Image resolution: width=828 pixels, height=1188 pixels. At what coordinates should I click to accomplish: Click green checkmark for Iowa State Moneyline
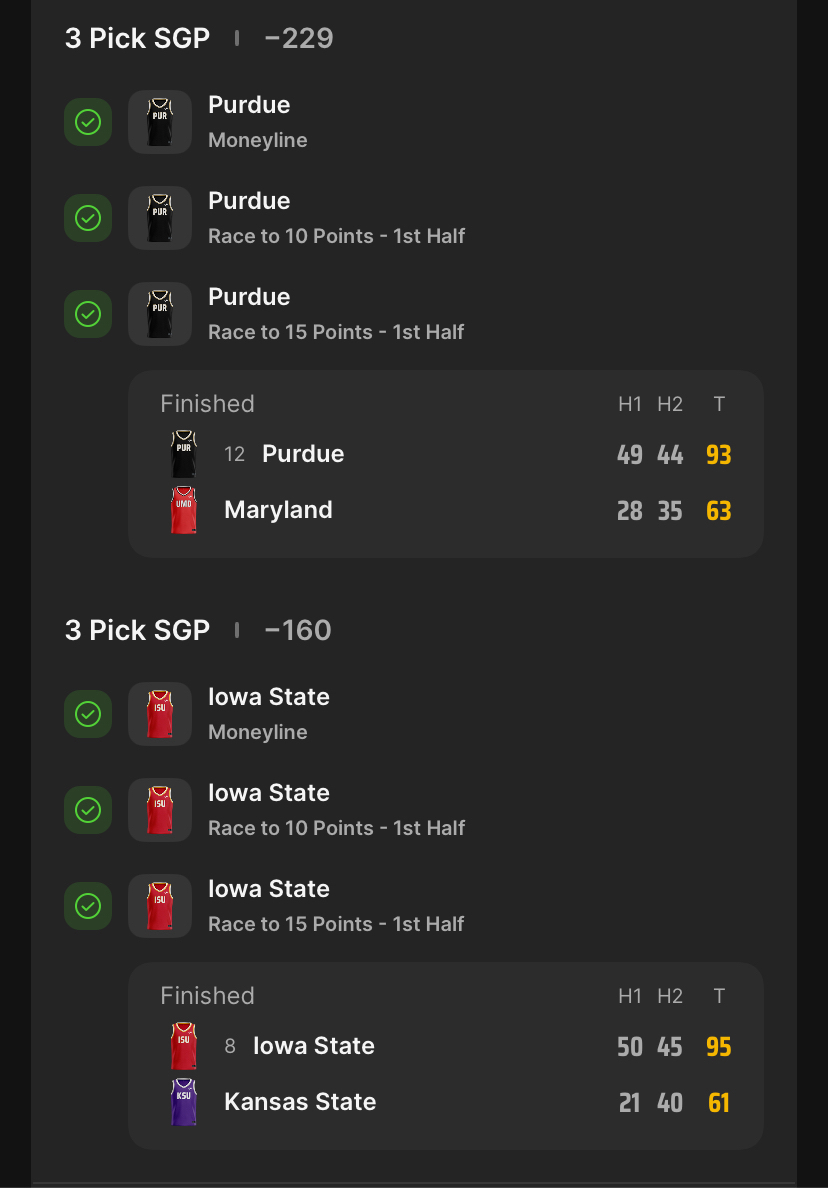[88, 714]
